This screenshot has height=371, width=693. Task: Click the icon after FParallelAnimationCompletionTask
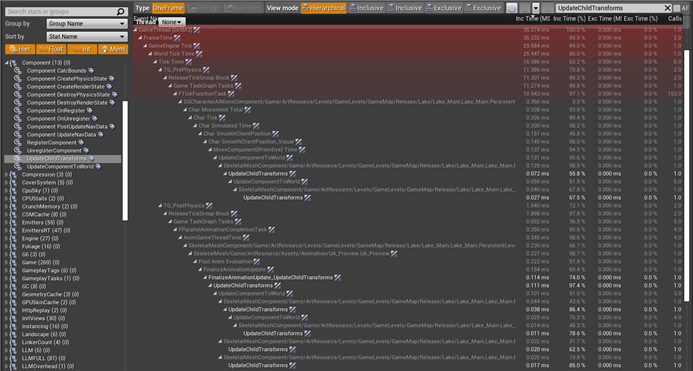271,229
